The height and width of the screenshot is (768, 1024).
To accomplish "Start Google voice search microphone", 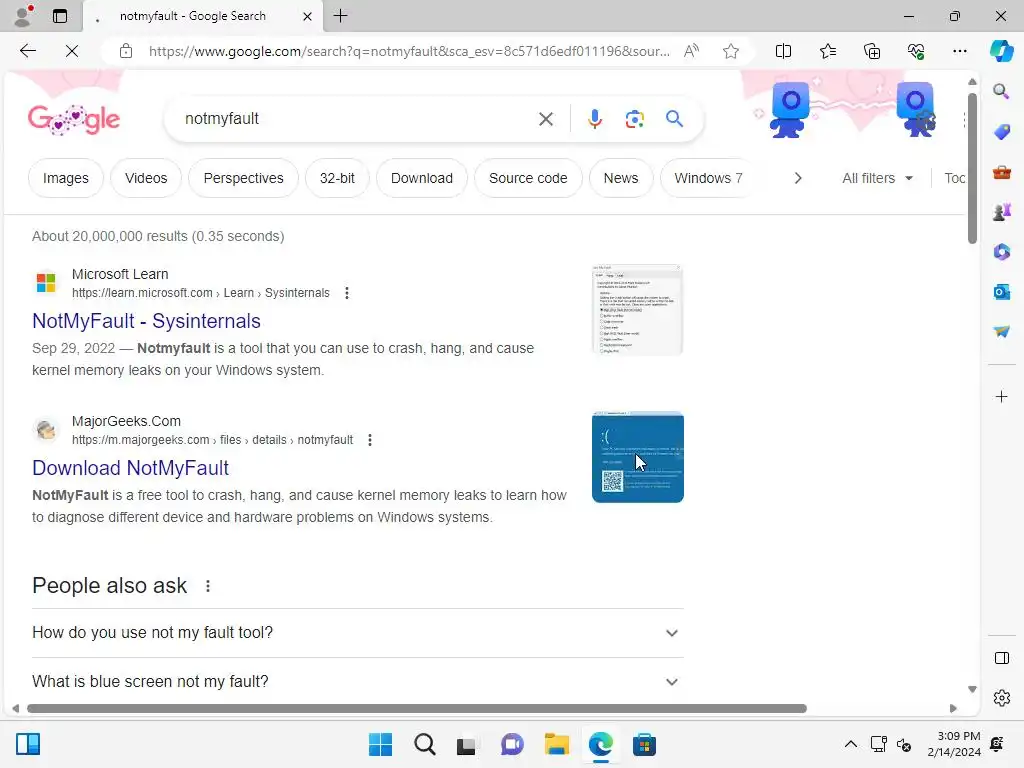I will point(594,119).
